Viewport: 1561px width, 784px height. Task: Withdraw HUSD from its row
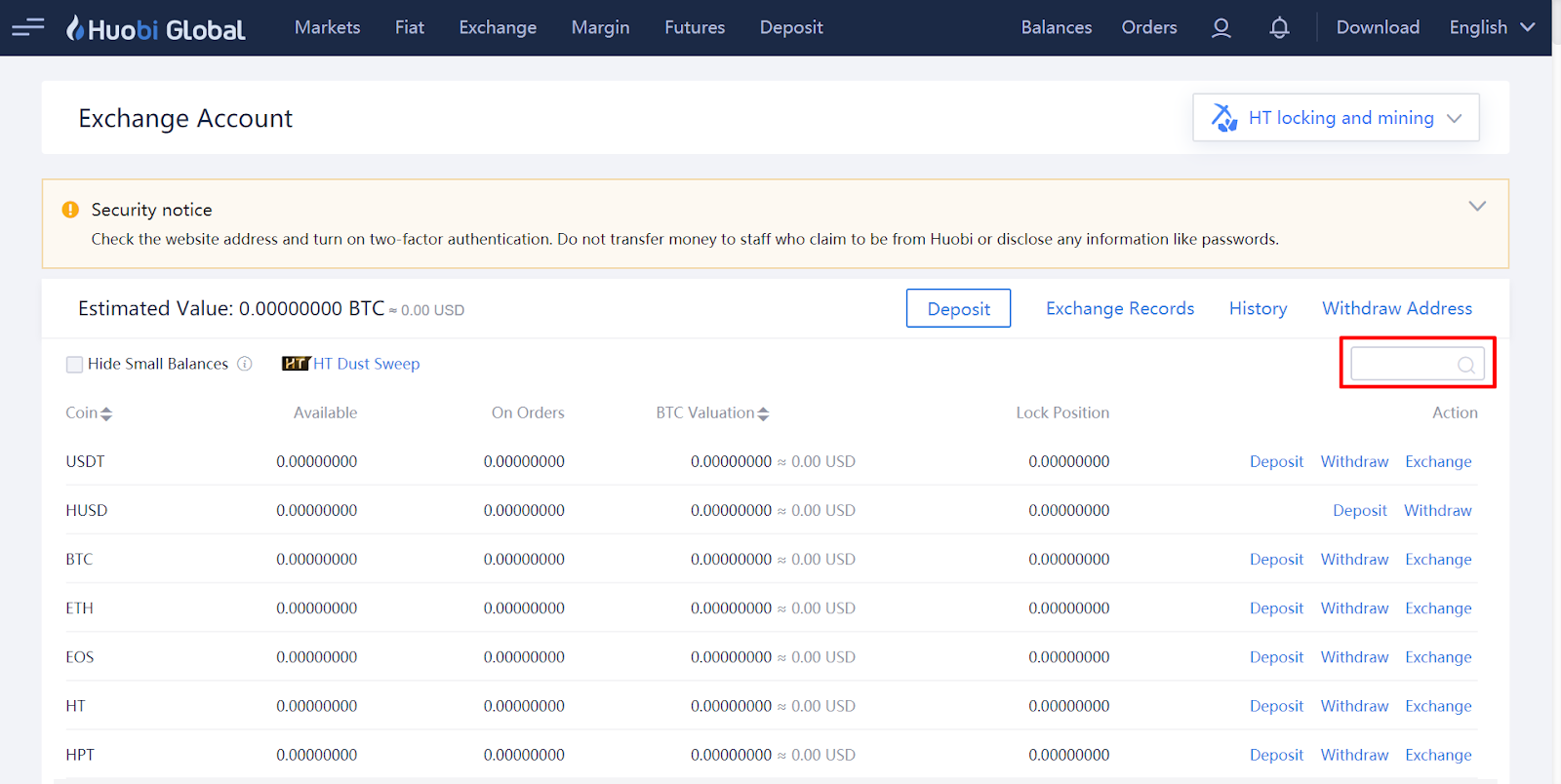pyautogui.click(x=1438, y=510)
